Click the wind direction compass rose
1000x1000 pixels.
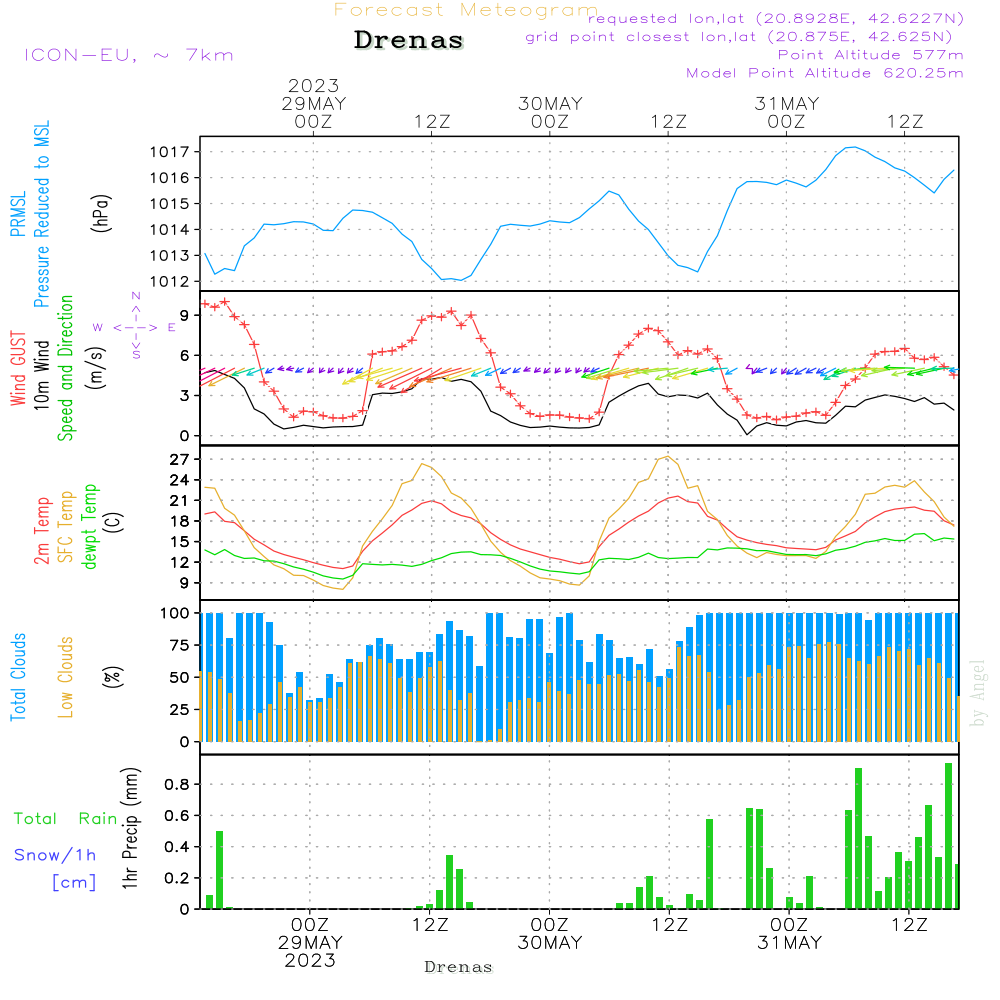click(135, 326)
